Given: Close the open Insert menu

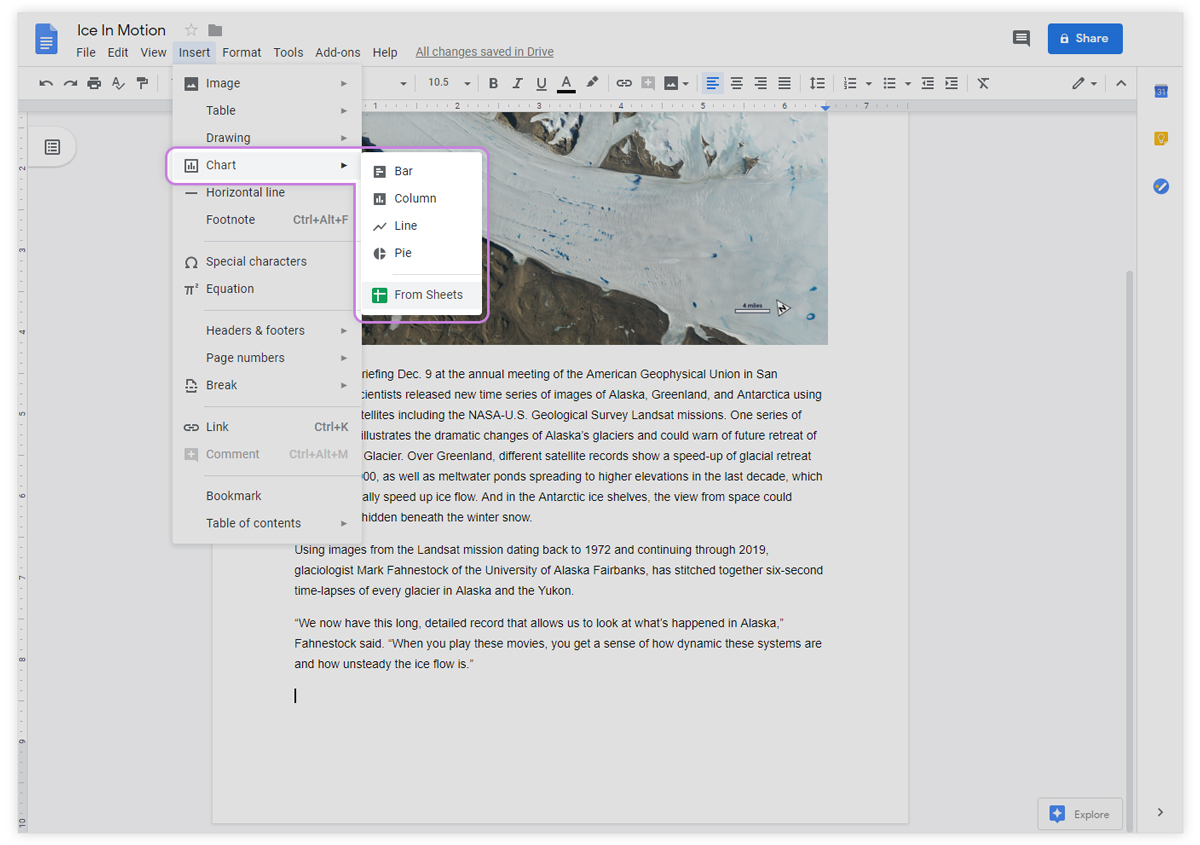Looking at the screenshot, I should [x=194, y=52].
